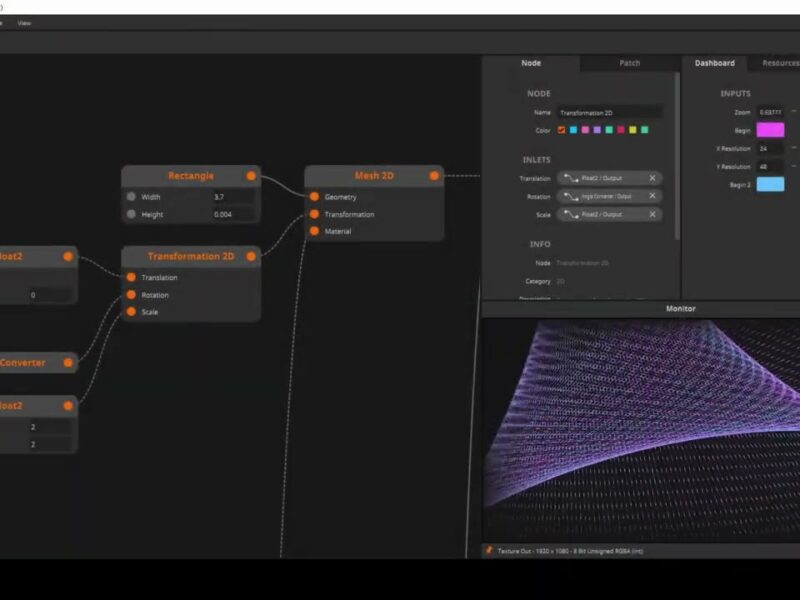Click the Rectangle node output port

point(251,176)
